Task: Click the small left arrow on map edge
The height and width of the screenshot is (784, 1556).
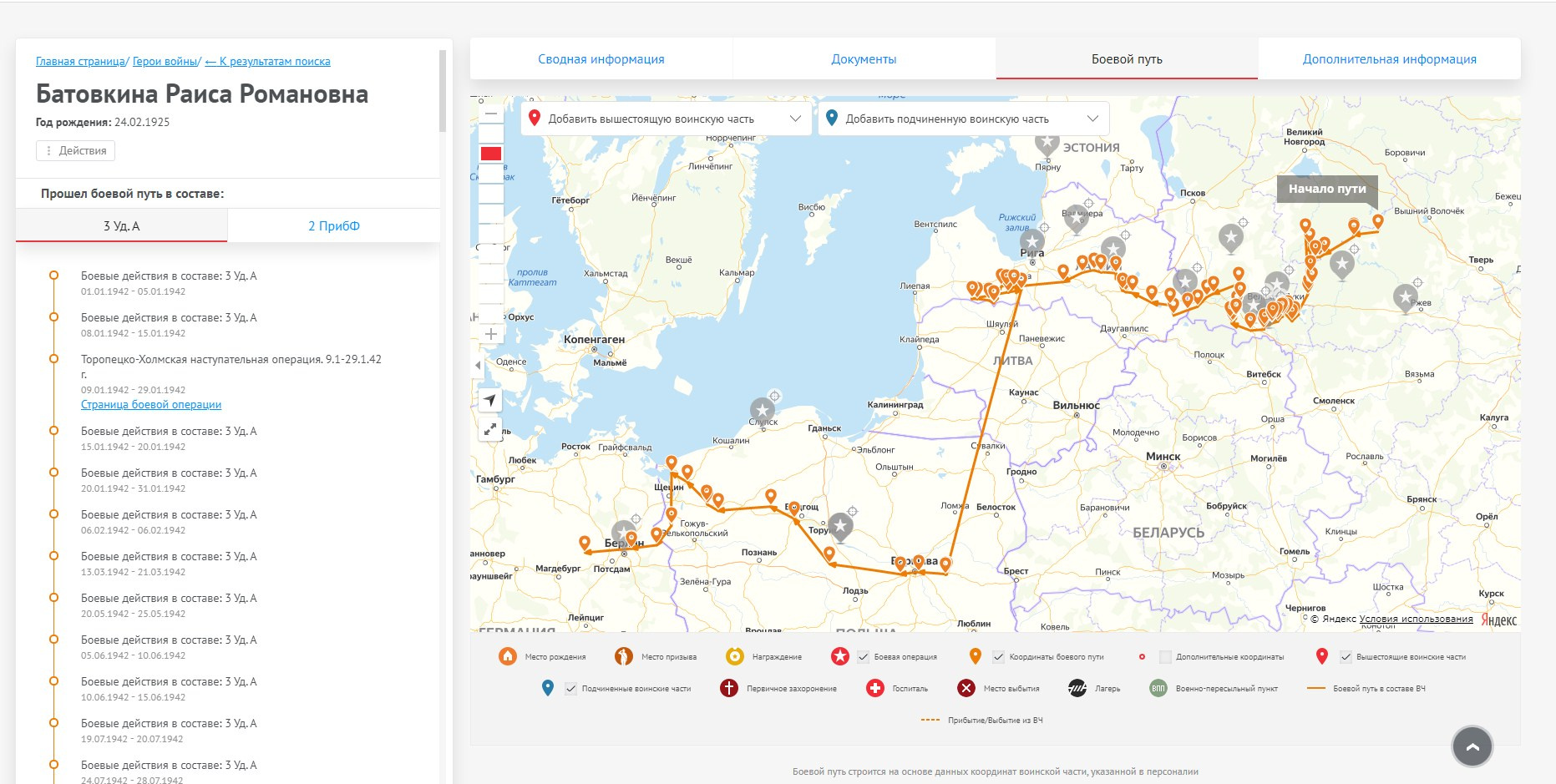Action: click(x=478, y=365)
